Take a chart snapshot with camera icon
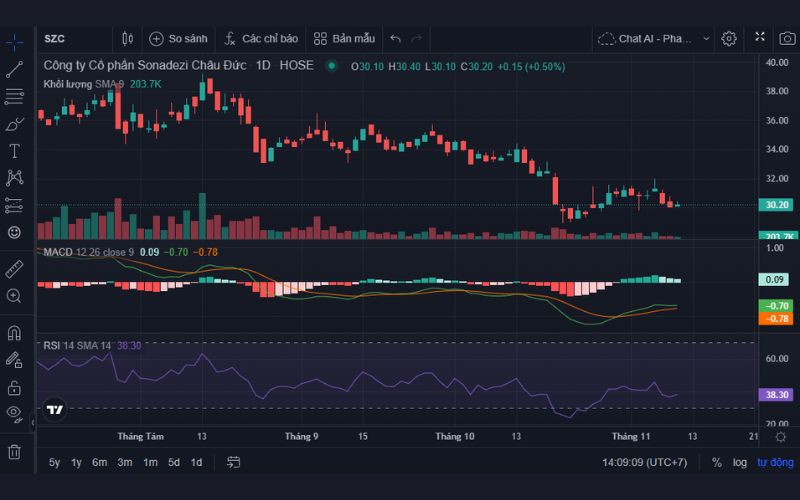800x500 pixels. click(787, 38)
